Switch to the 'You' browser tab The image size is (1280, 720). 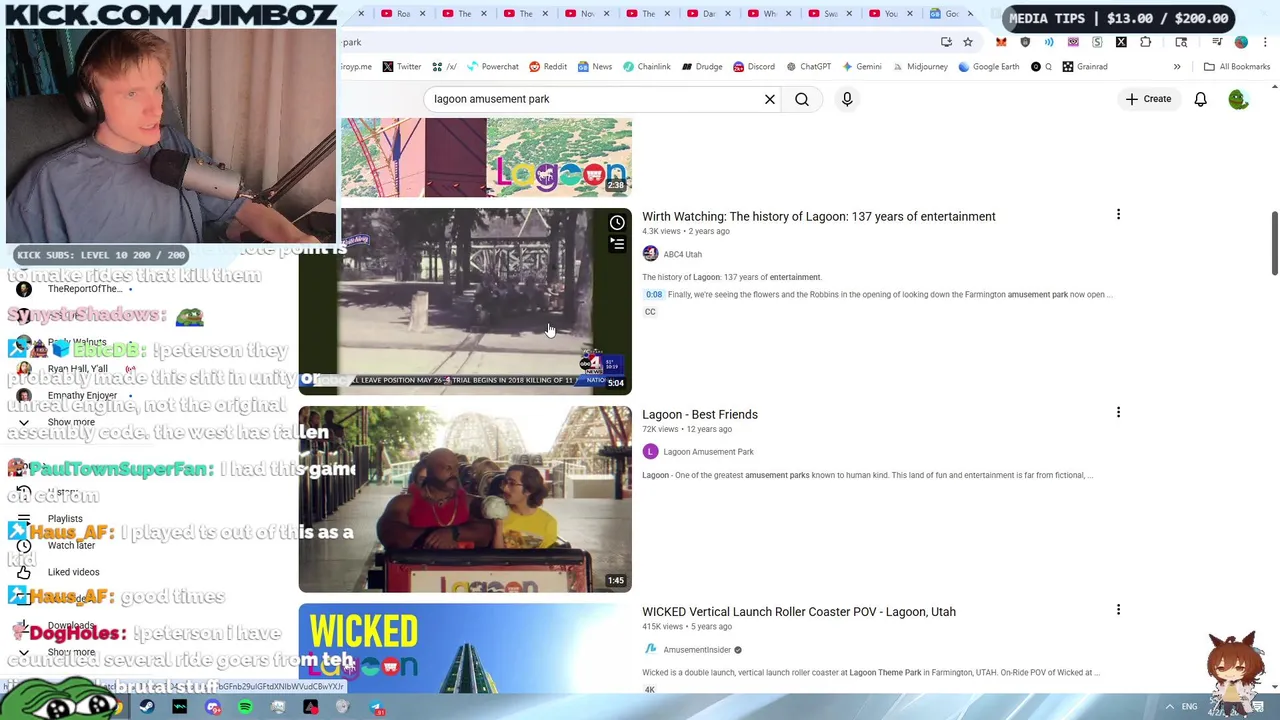point(891,14)
